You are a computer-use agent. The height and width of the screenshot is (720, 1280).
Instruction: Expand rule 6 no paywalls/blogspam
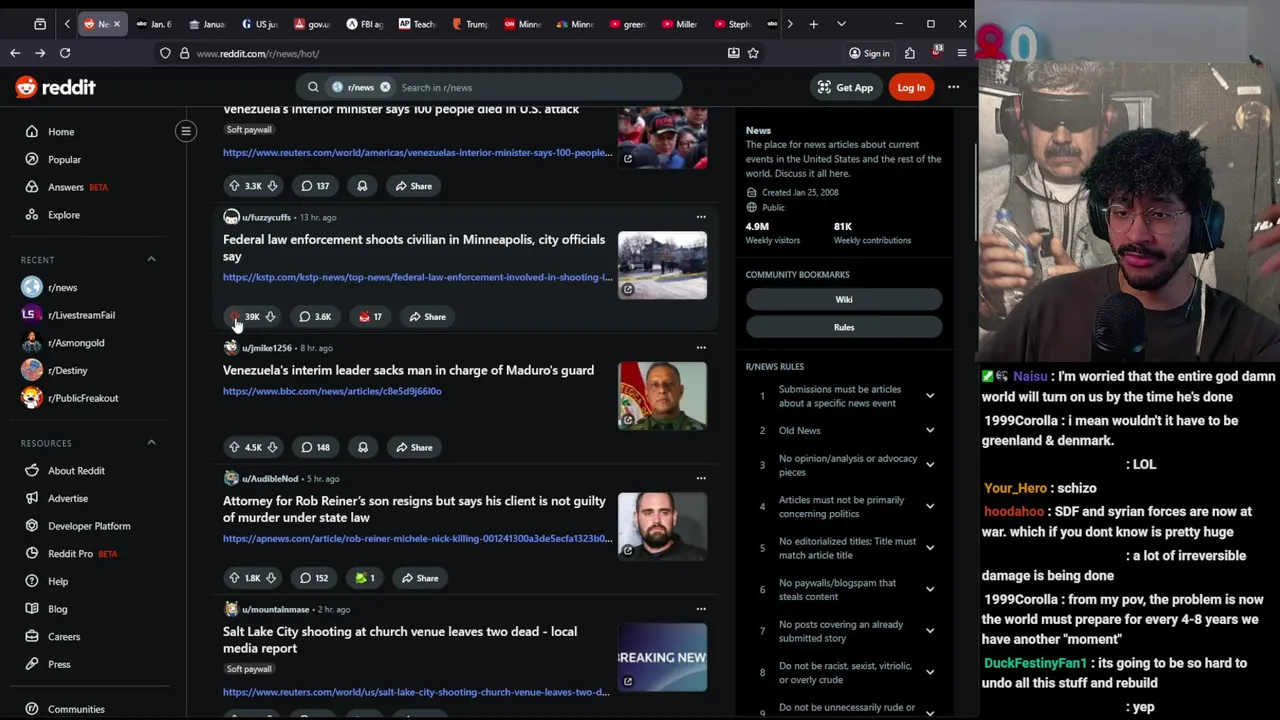click(x=929, y=590)
